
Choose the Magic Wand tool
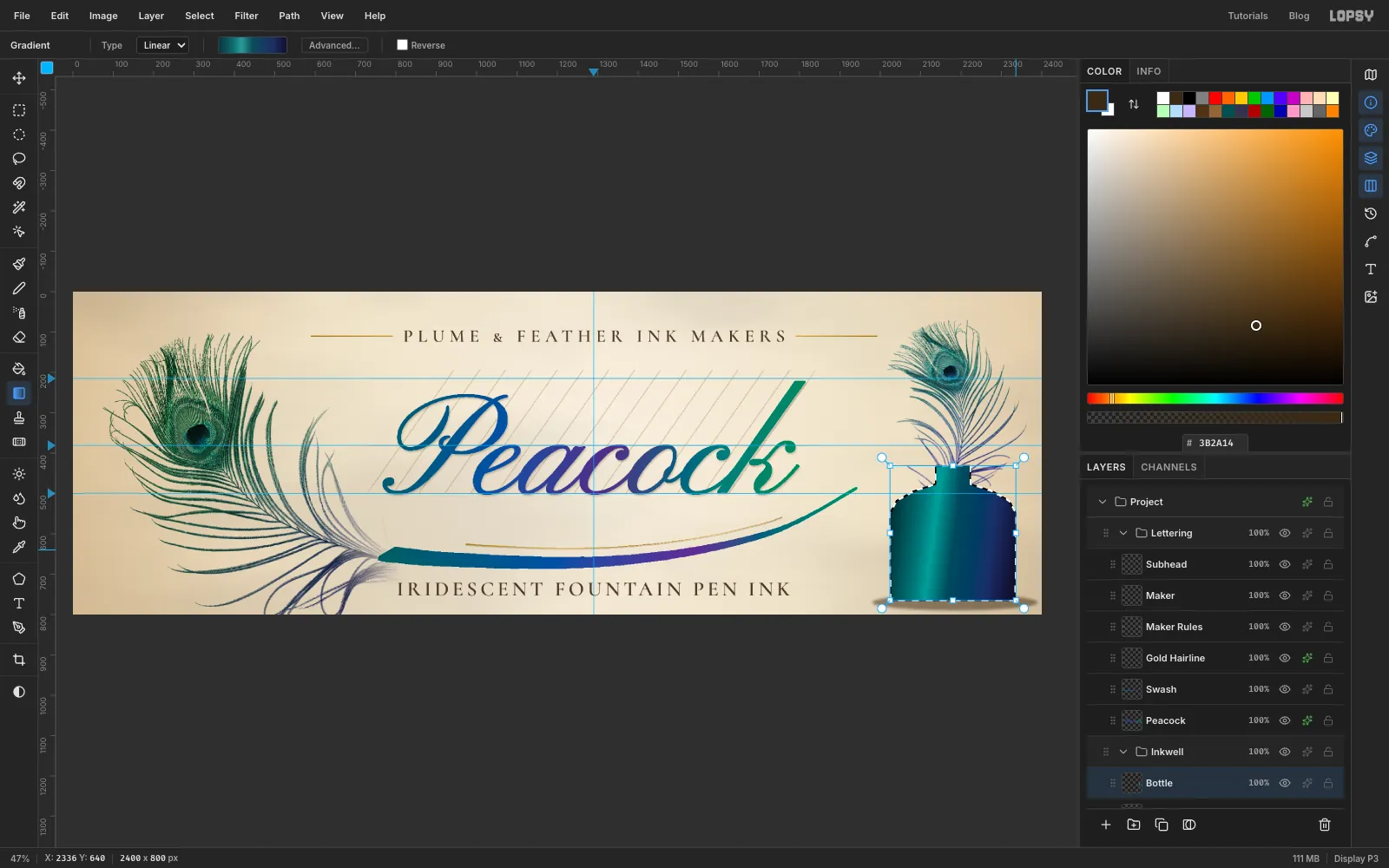19,207
